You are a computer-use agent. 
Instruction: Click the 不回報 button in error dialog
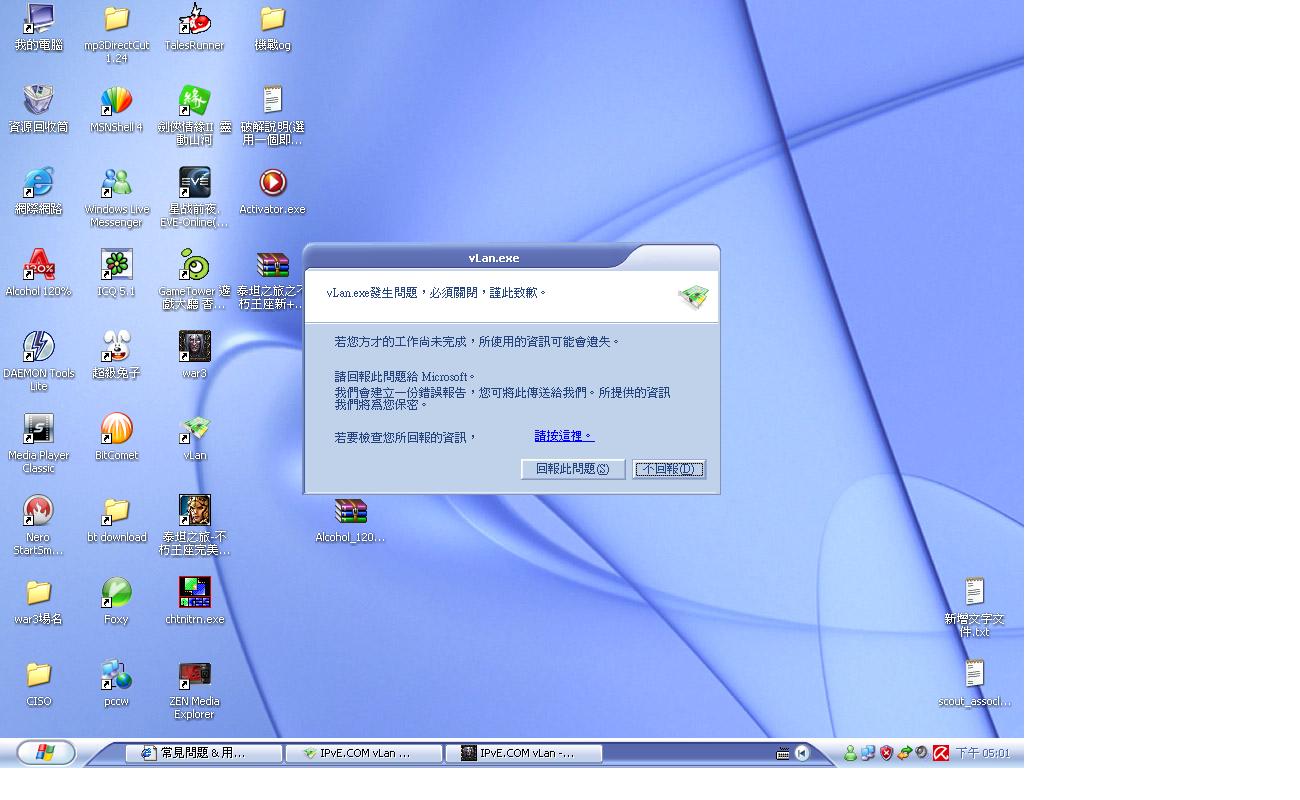click(x=669, y=469)
